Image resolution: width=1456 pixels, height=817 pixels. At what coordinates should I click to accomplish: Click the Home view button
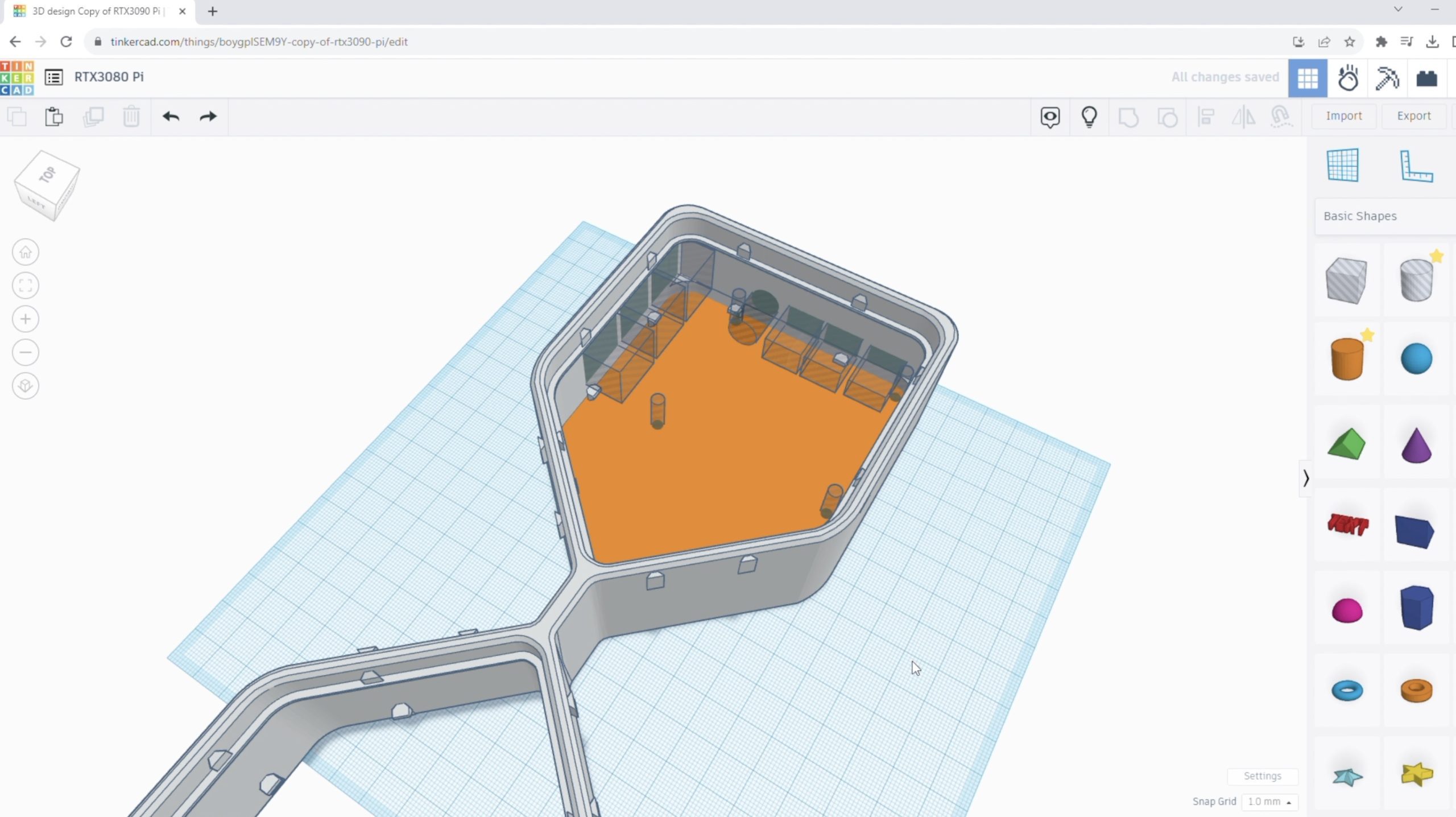(26, 252)
